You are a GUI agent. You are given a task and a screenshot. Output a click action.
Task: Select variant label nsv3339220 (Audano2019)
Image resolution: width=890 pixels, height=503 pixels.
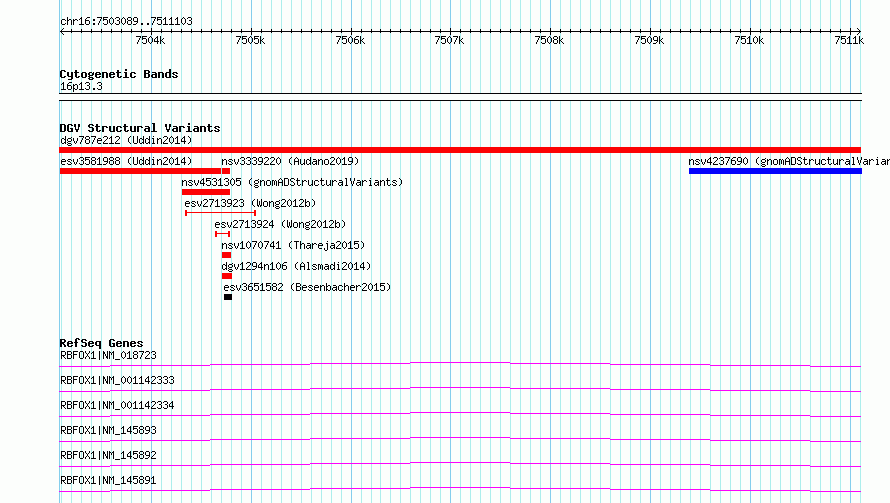coord(290,161)
